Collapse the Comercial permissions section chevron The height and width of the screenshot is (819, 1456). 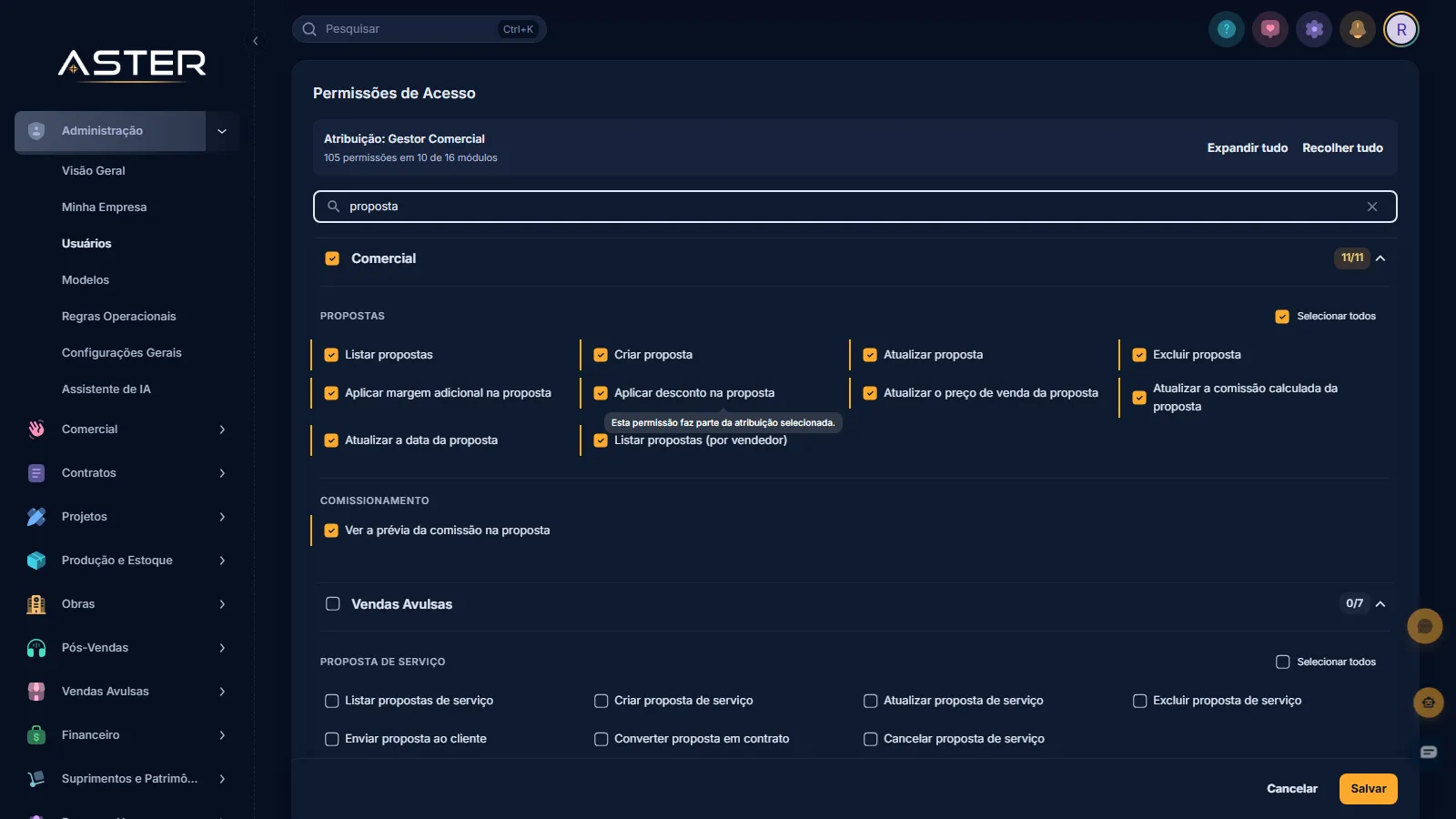click(x=1380, y=258)
